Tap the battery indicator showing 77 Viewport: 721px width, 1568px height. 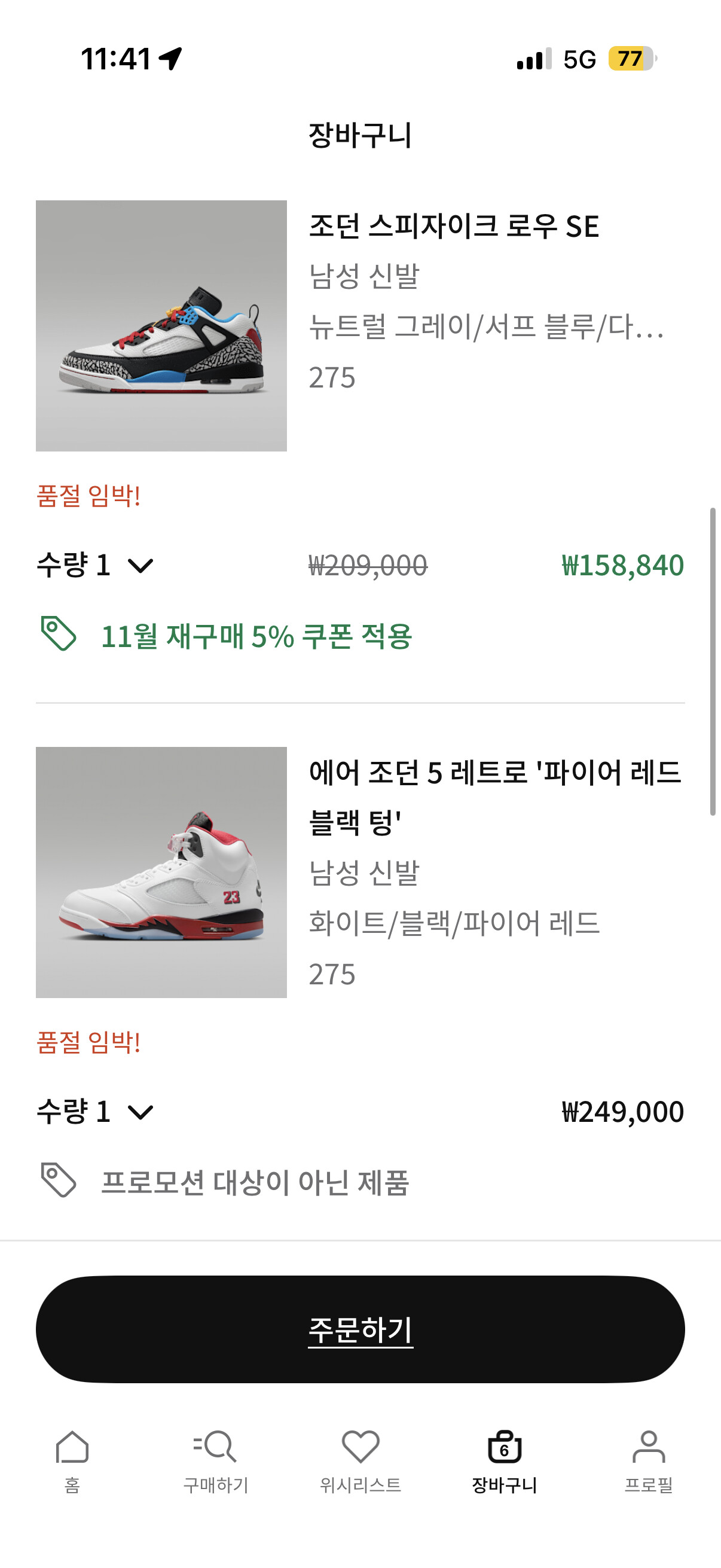click(631, 59)
